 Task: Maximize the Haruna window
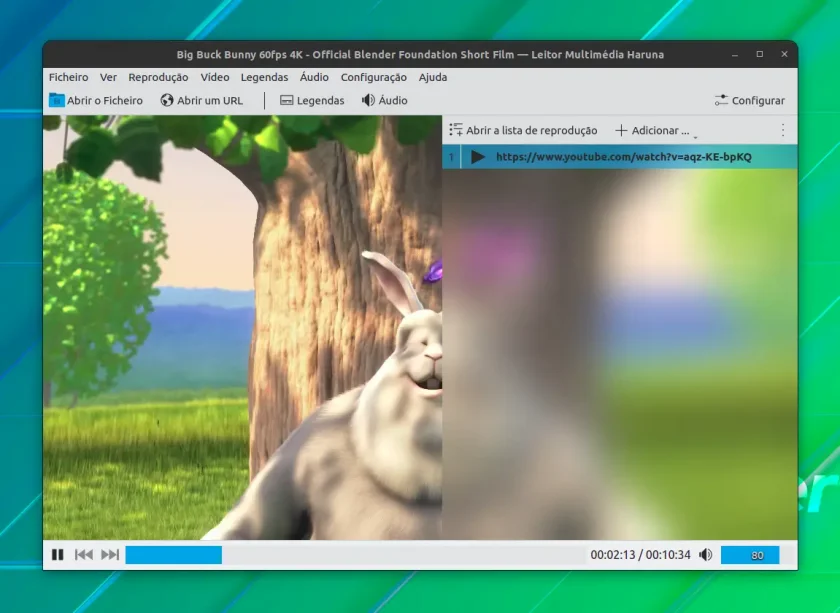pyautogui.click(x=760, y=54)
